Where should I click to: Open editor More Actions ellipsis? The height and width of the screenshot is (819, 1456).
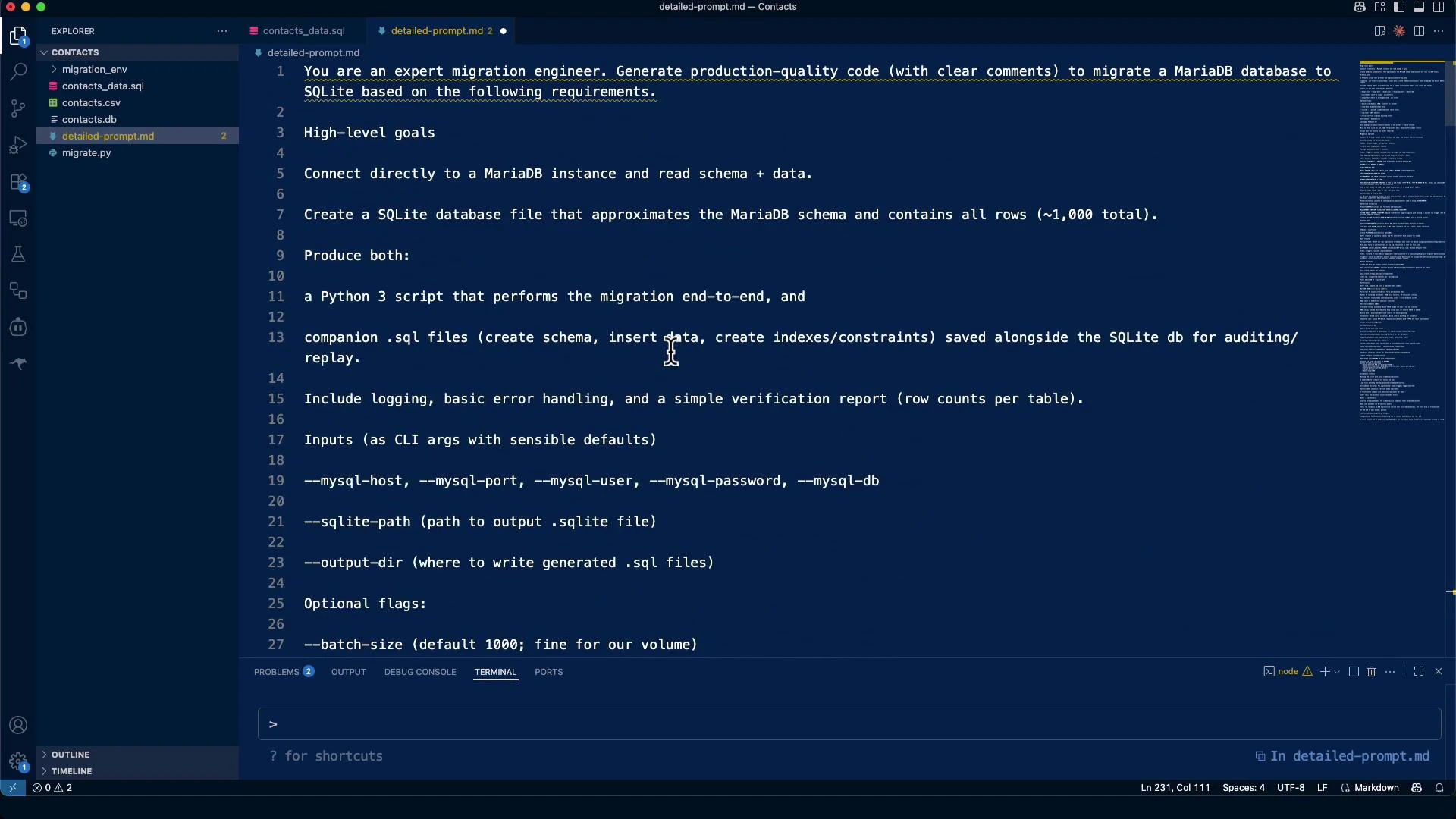[1439, 31]
